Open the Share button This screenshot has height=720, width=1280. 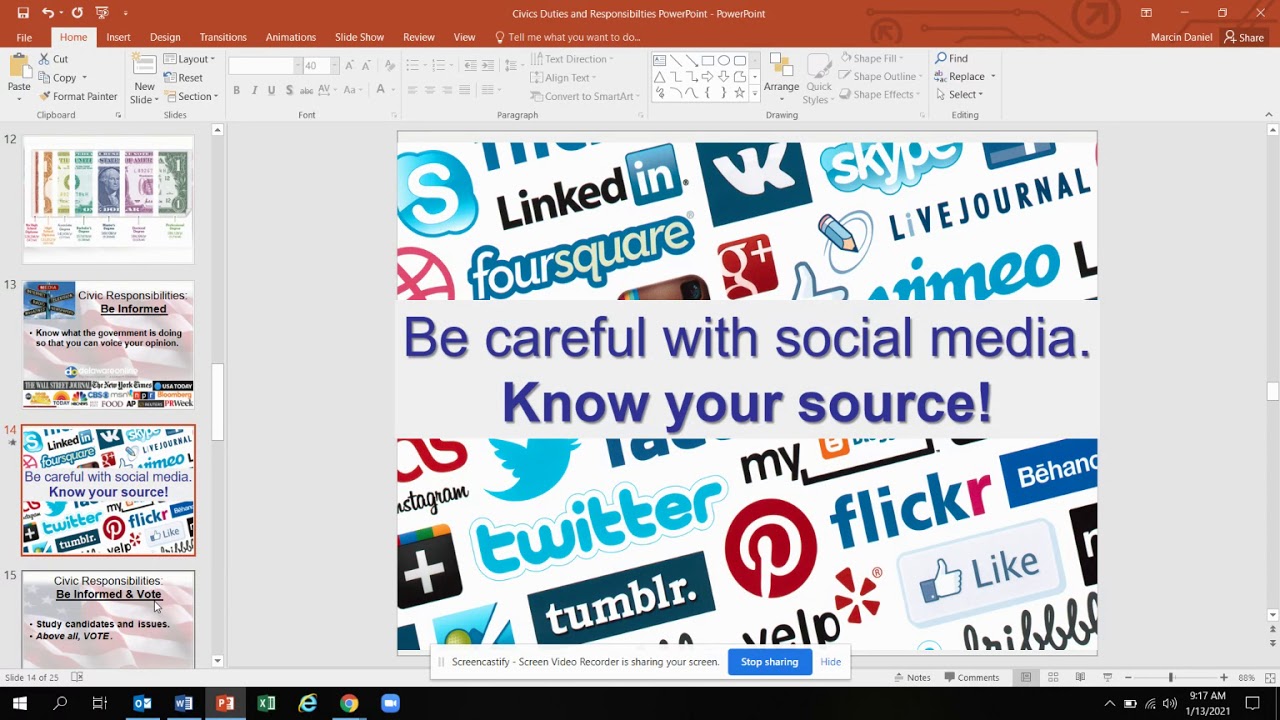[1244, 38]
